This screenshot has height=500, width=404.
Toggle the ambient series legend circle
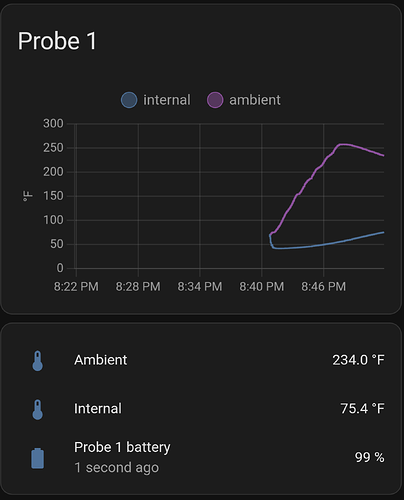215,100
